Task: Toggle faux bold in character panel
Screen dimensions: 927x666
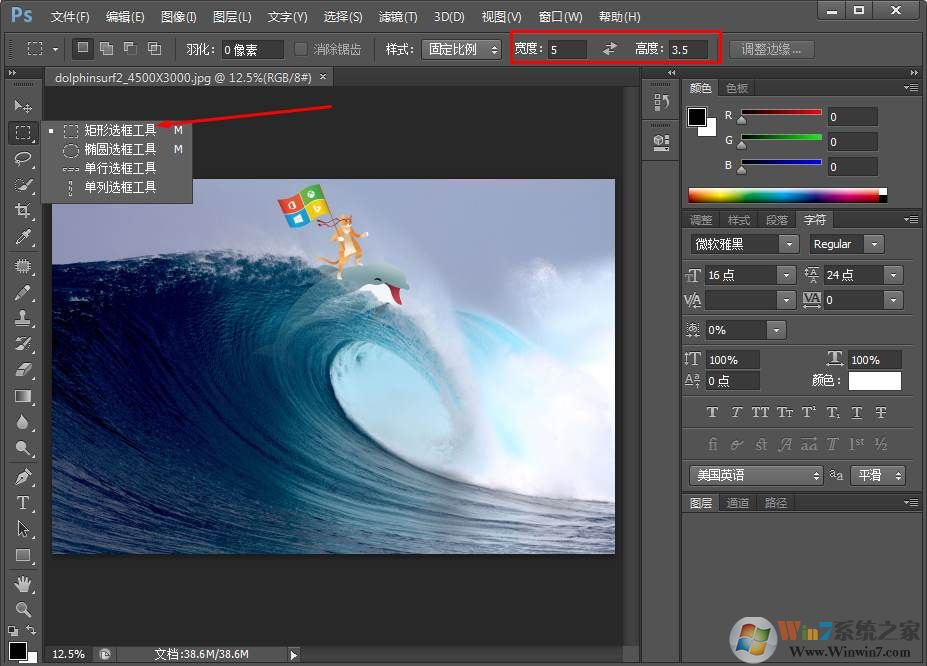Action: click(x=712, y=412)
